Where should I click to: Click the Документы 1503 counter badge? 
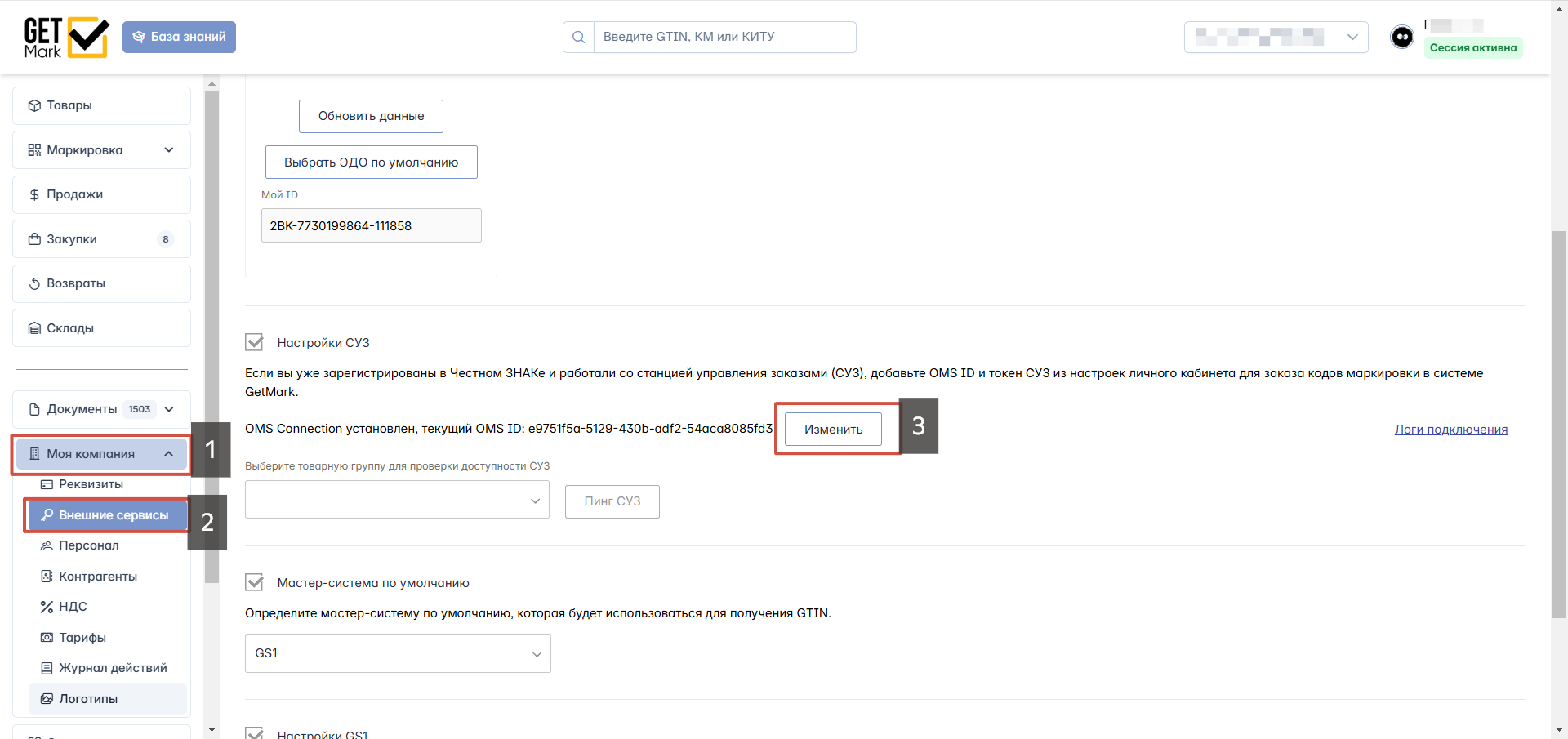(x=140, y=409)
